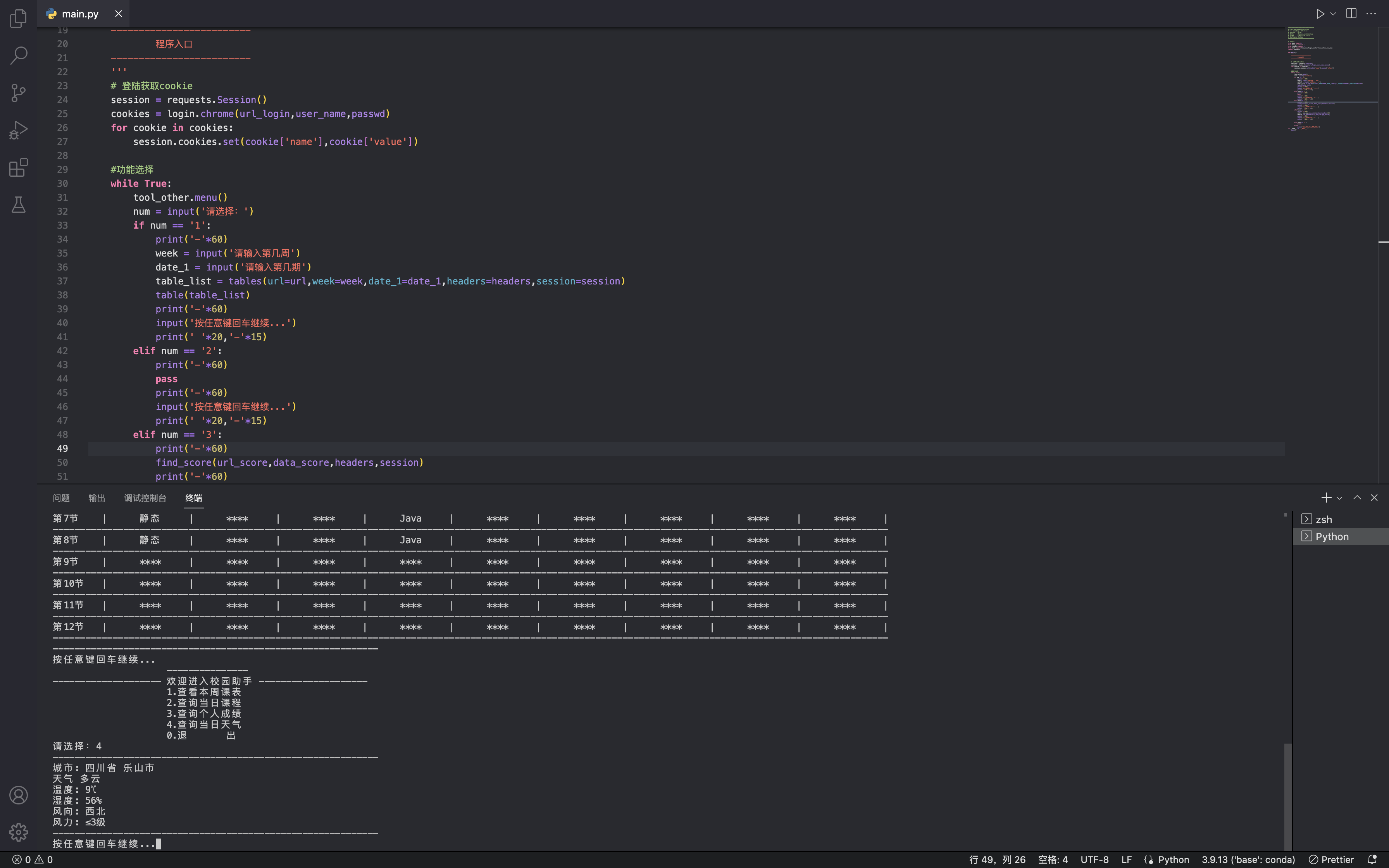
Task: Close the terminal panel
Action: tap(1374, 498)
